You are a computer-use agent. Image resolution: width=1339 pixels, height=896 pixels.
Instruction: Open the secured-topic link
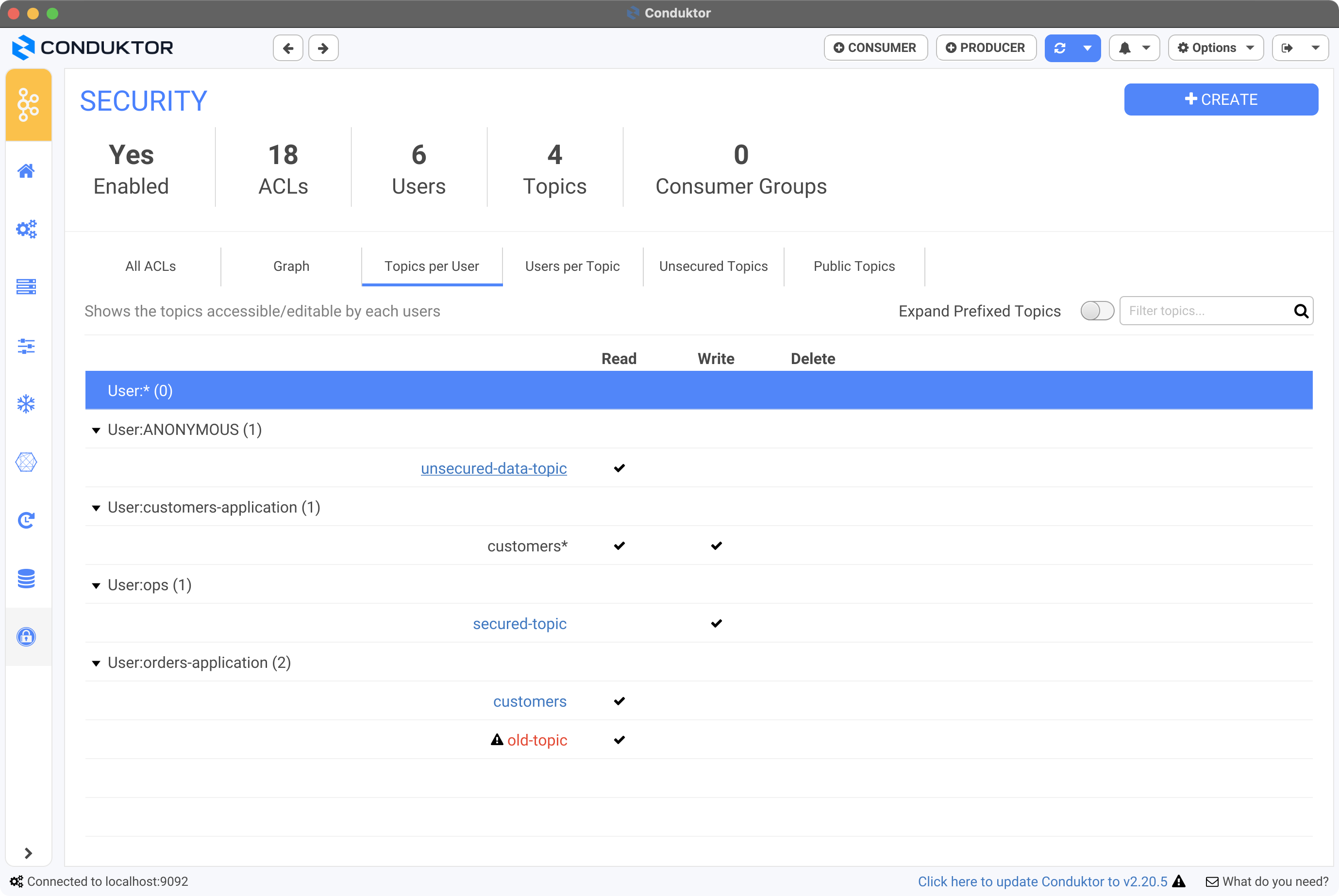pos(519,623)
